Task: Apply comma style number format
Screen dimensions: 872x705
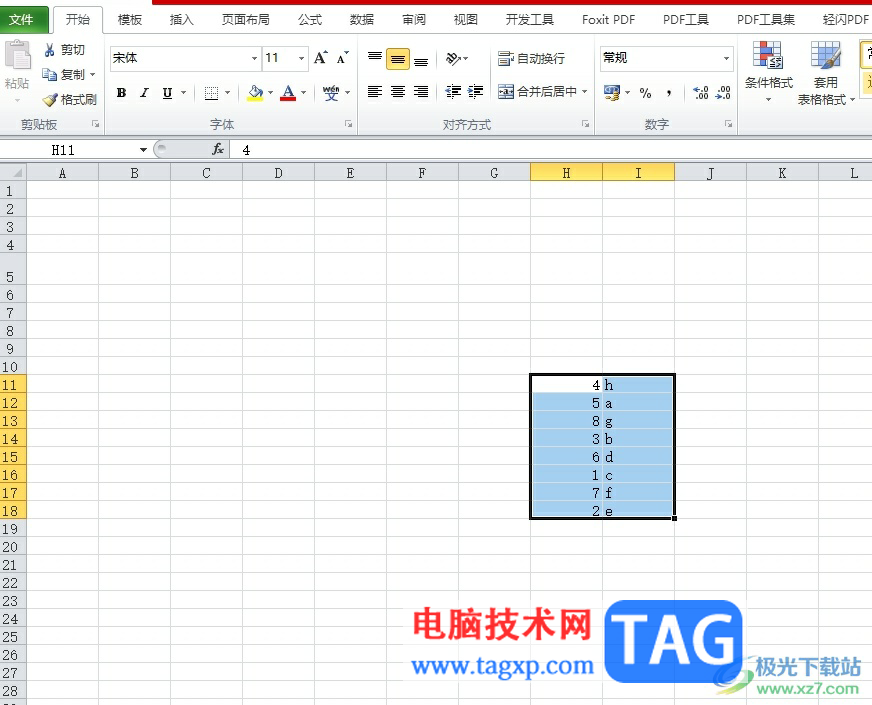Action: tap(668, 93)
